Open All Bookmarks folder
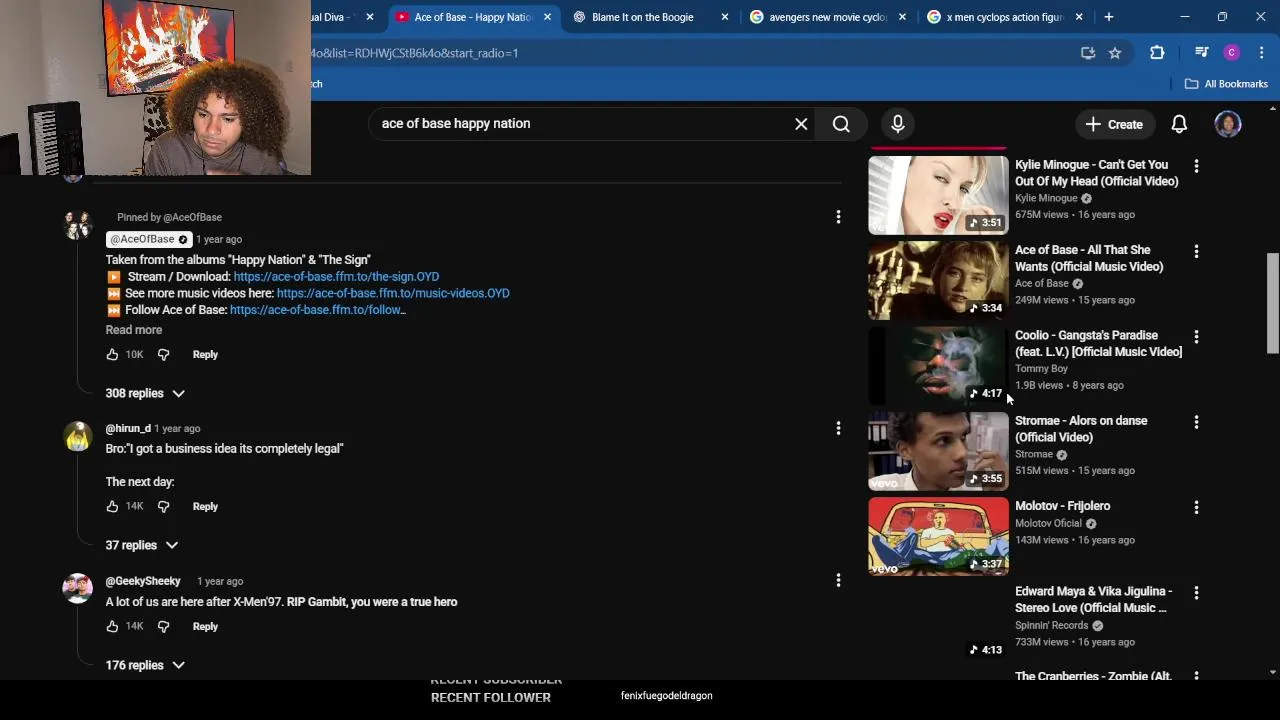The width and height of the screenshot is (1280, 720). pyautogui.click(x=1226, y=84)
